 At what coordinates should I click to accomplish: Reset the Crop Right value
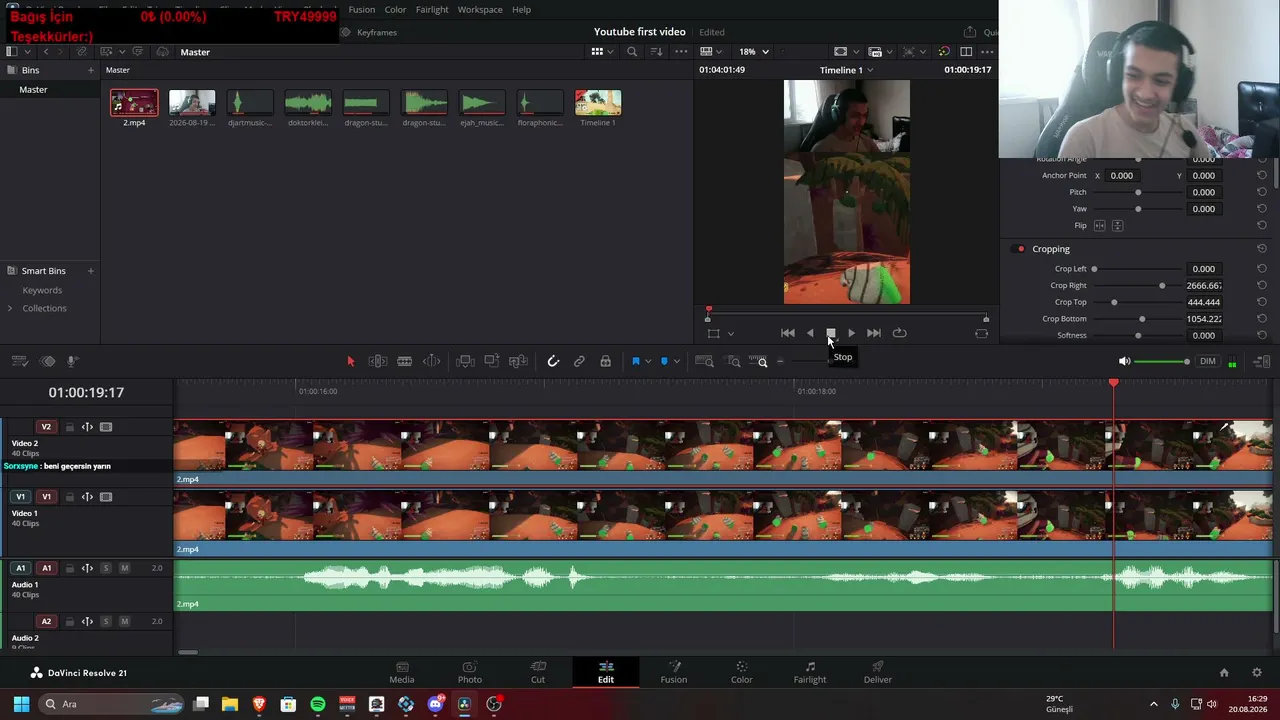click(1262, 286)
